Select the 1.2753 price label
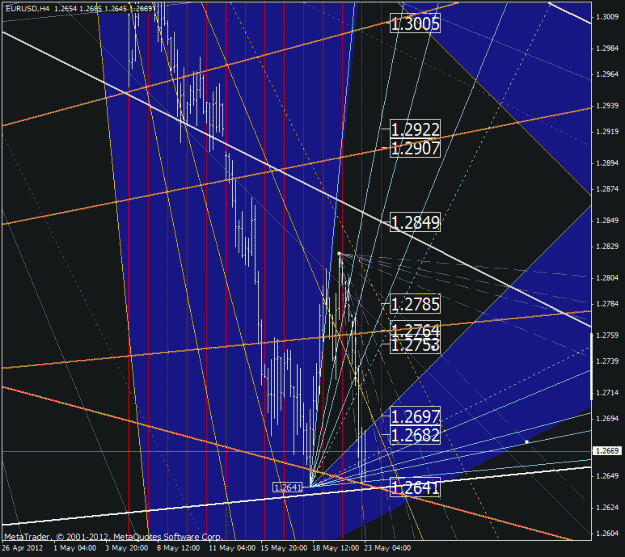Image resolution: width=625 pixels, height=557 pixels. (x=415, y=346)
